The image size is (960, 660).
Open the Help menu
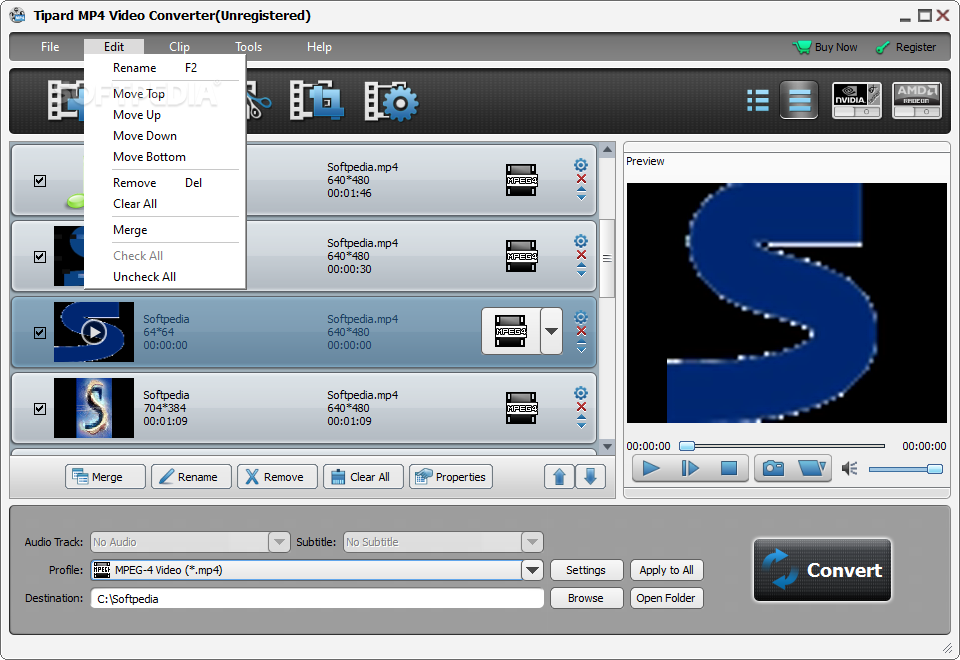click(x=319, y=47)
